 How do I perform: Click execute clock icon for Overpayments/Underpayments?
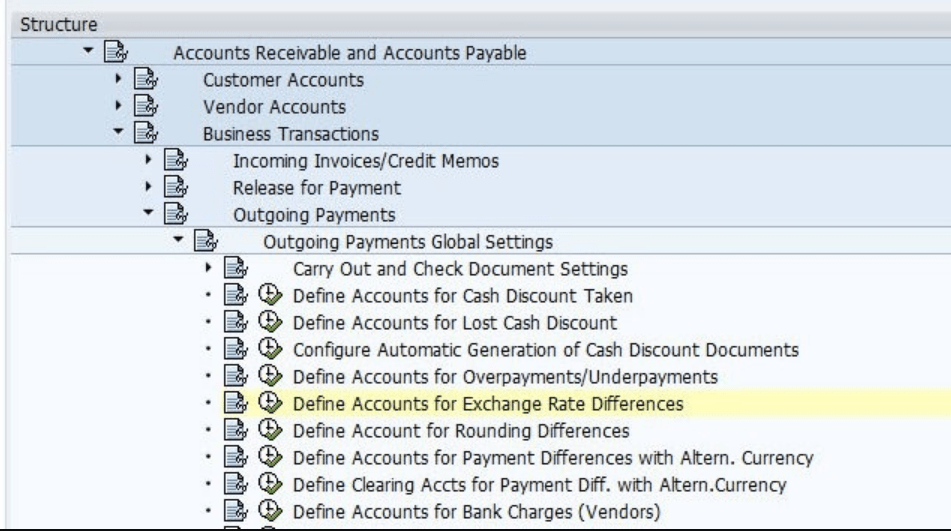268,377
